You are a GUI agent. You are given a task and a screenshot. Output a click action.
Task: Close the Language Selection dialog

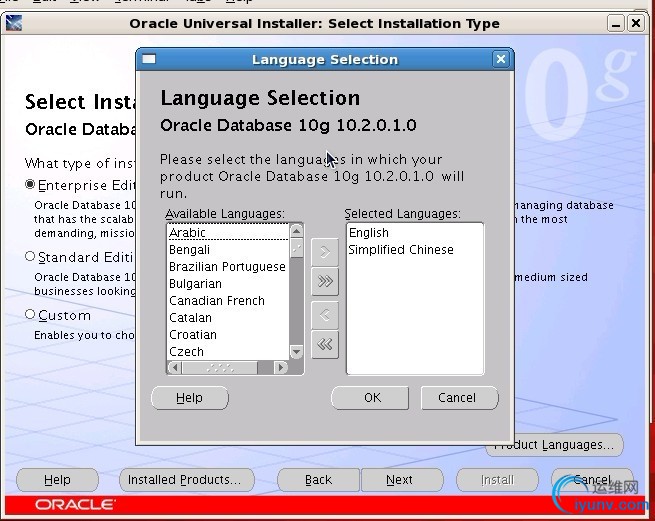click(x=500, y=59)
